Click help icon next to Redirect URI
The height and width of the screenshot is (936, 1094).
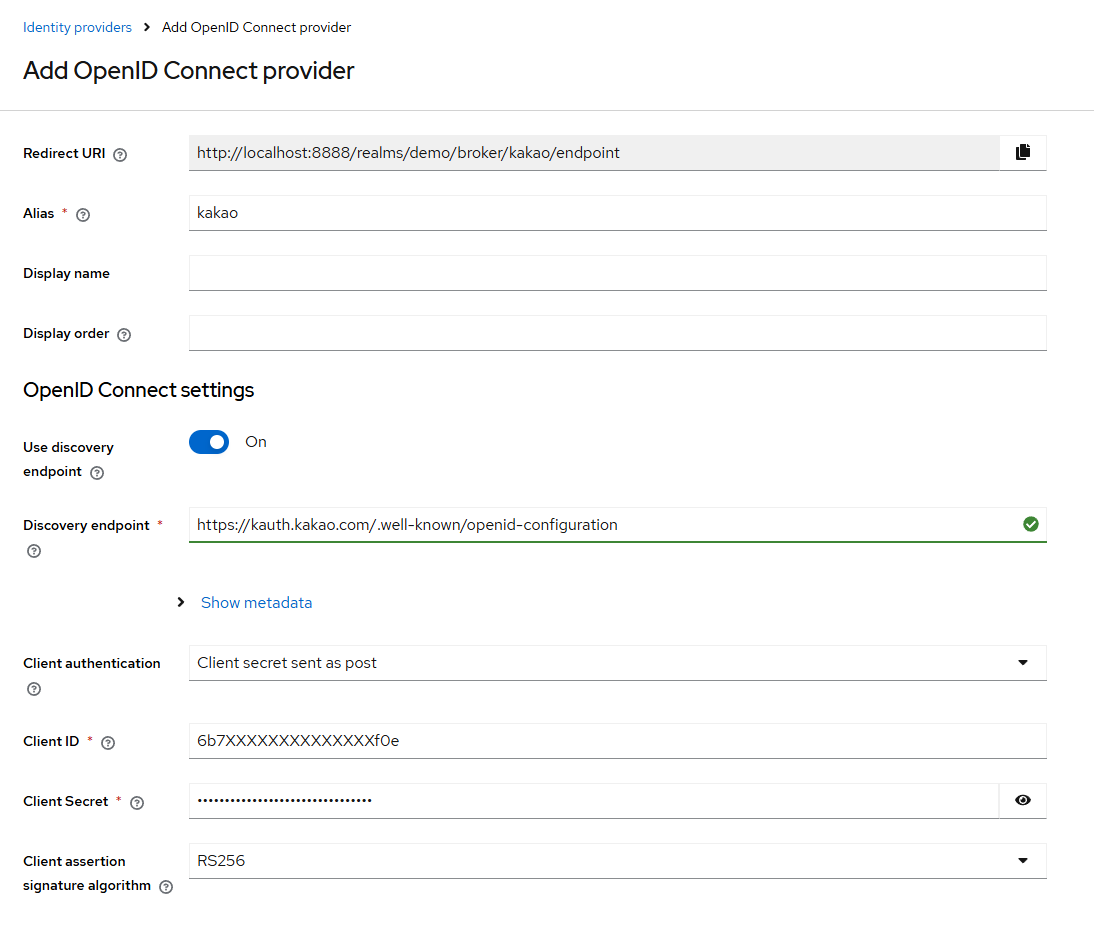tap(120, 155)
